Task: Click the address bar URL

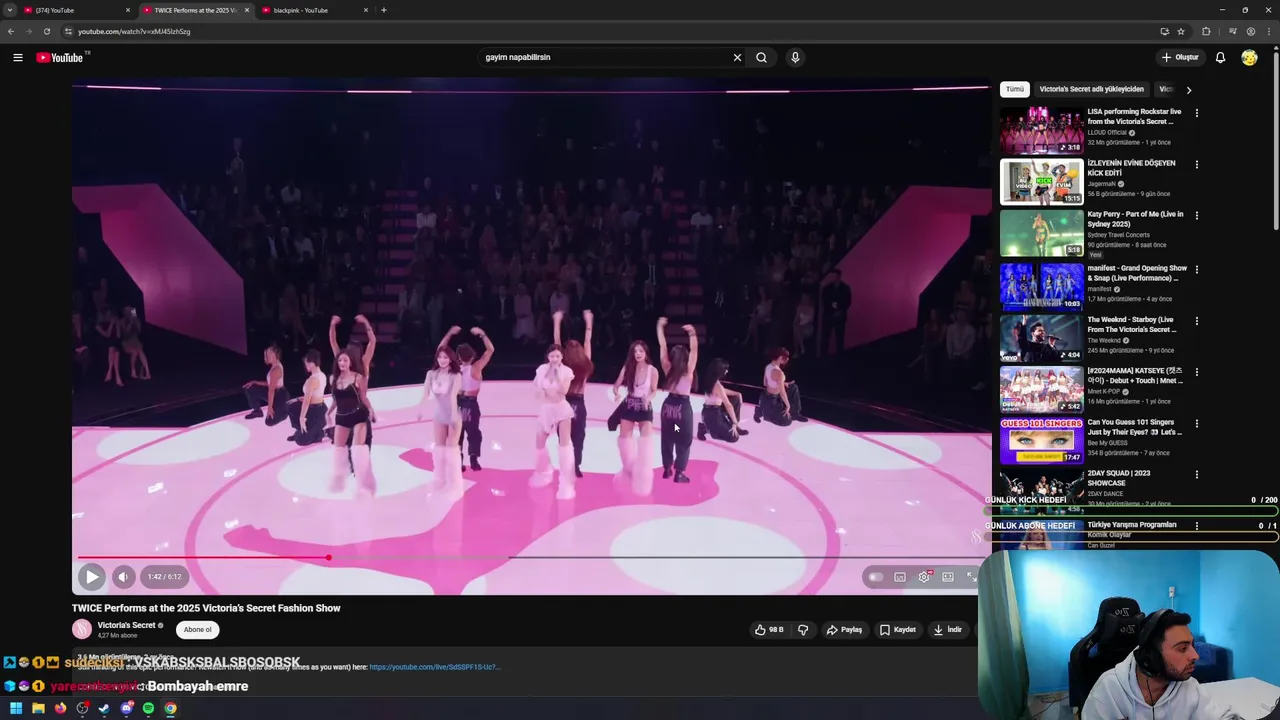Action: (134, 31)
